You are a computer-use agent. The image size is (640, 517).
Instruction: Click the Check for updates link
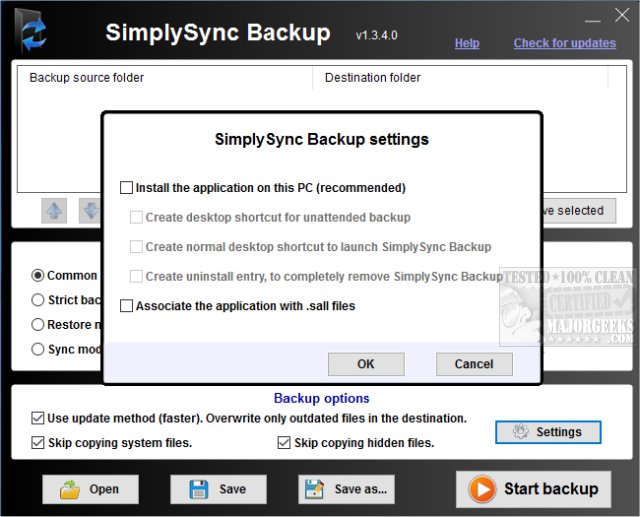pyautogui.click(x=564, y=43)
